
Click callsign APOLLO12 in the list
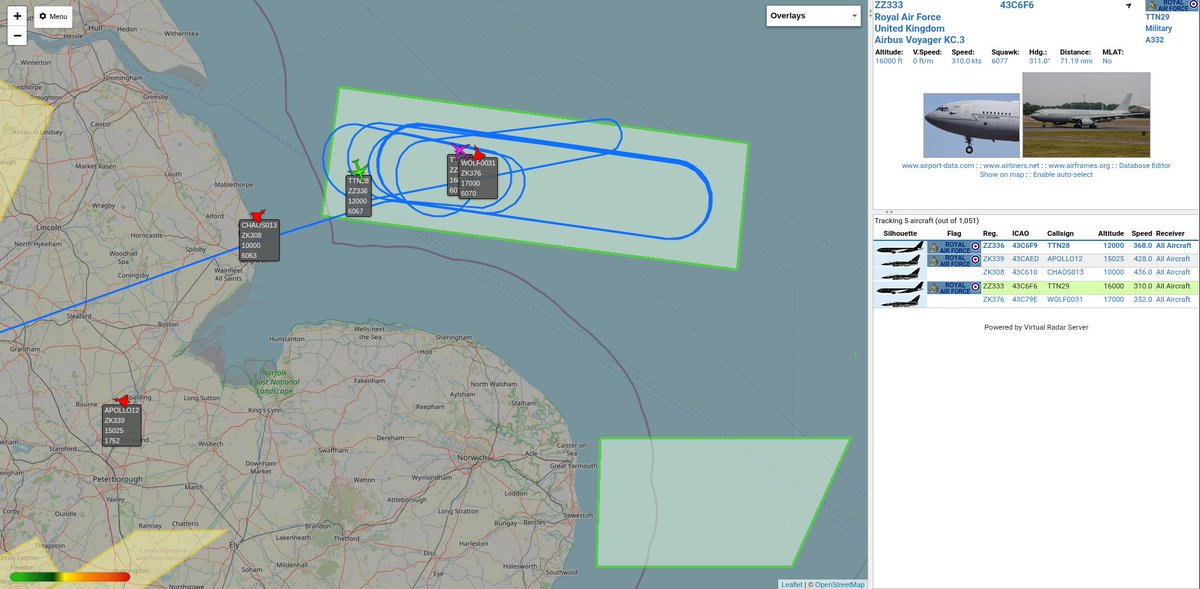tap(1064, 259)
